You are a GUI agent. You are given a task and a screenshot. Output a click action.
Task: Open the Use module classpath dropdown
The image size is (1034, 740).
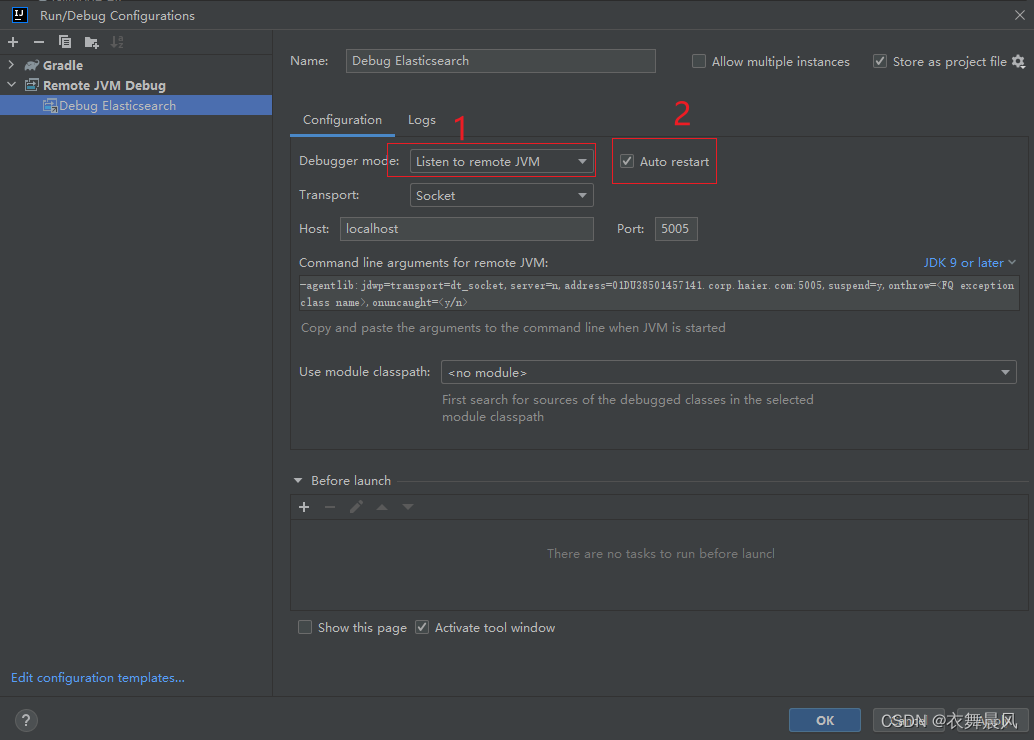(728, 373)
